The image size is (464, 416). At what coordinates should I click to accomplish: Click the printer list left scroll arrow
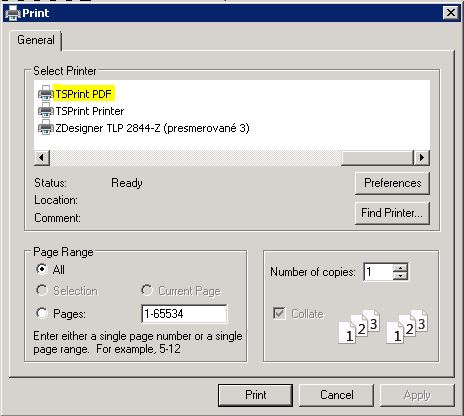pos(42,157)
